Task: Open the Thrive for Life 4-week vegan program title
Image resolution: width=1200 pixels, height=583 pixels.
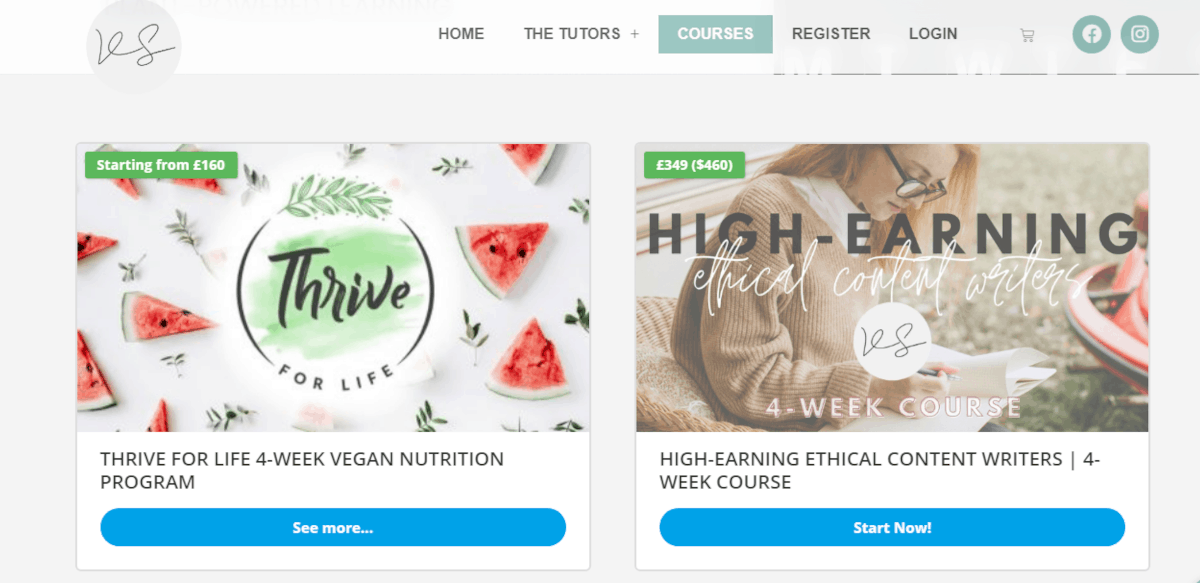Action: click(x=302, y=471)
